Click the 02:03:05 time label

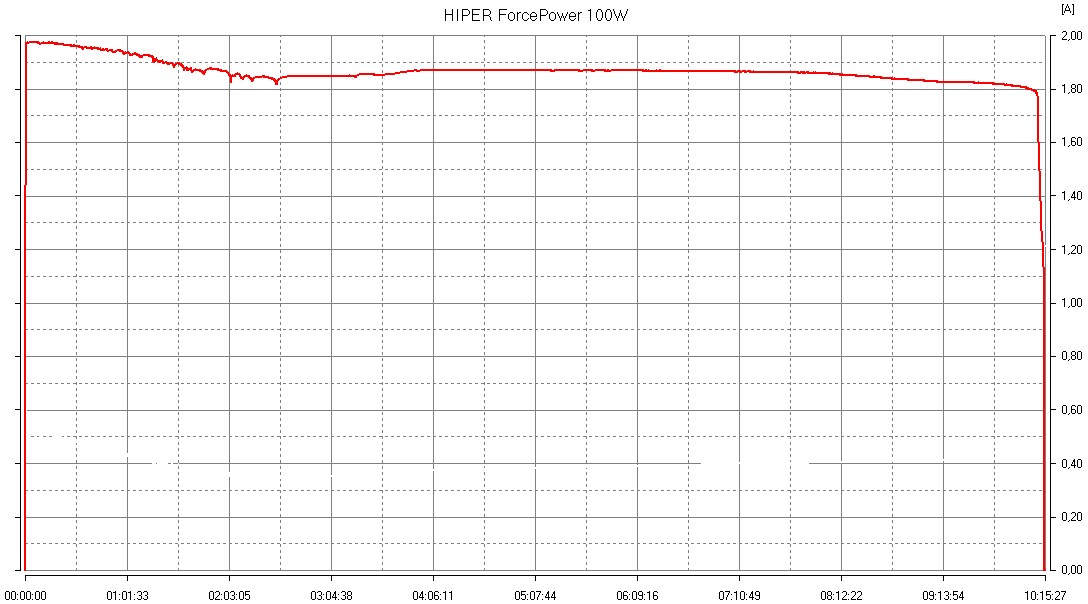pyautogui.click(x=230, y=596)
